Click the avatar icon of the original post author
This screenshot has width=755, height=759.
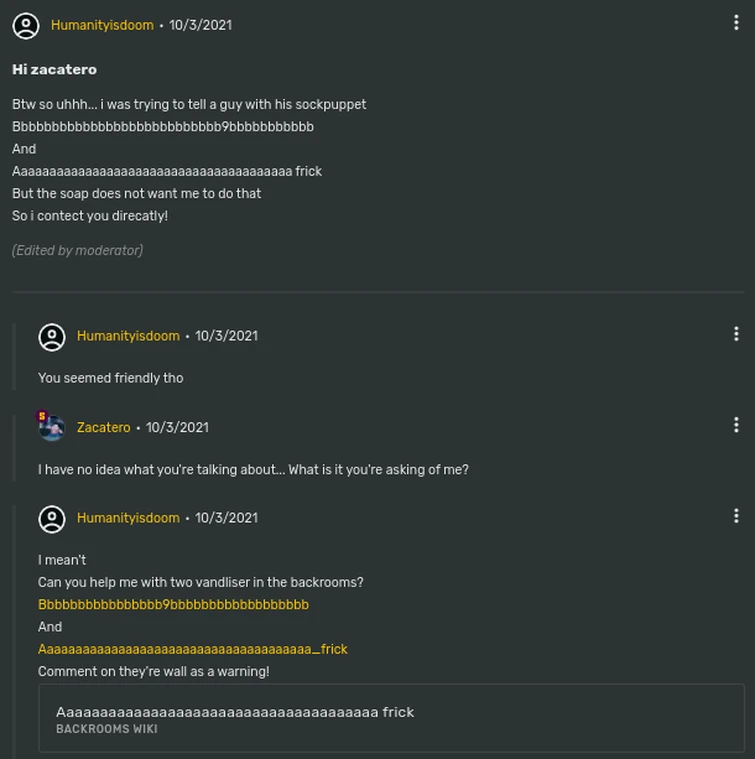point(26,25)
